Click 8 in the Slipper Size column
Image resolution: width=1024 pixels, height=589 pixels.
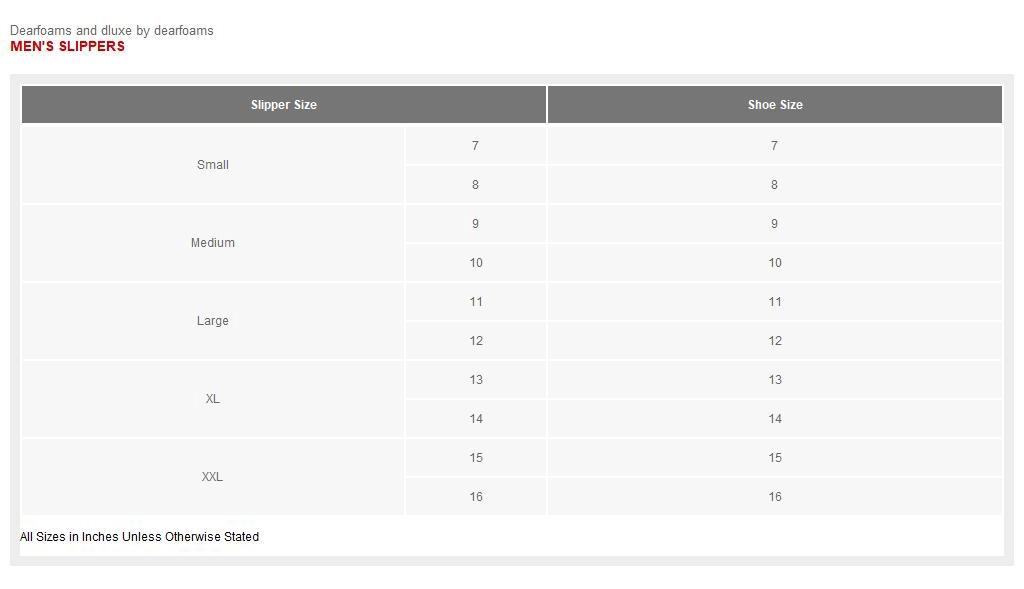[475, 185]
